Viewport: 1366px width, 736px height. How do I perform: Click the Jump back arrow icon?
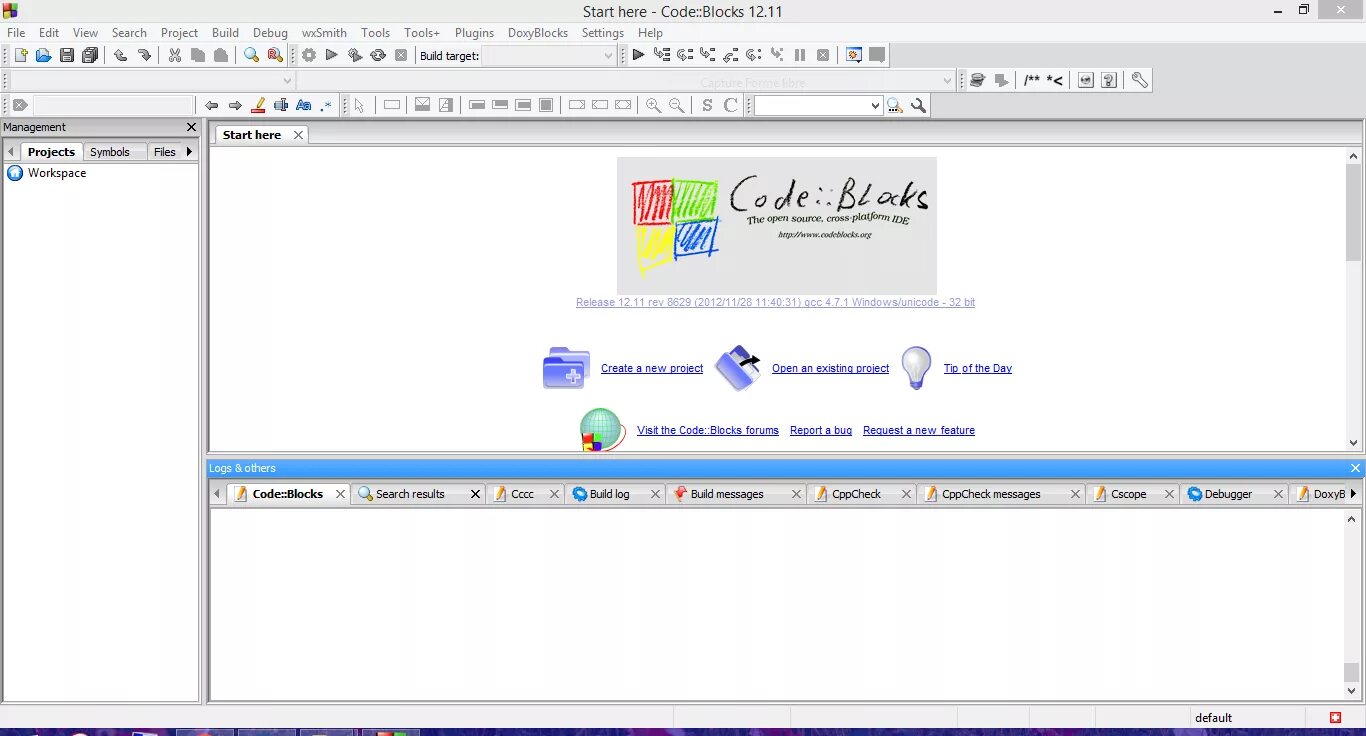212,105
